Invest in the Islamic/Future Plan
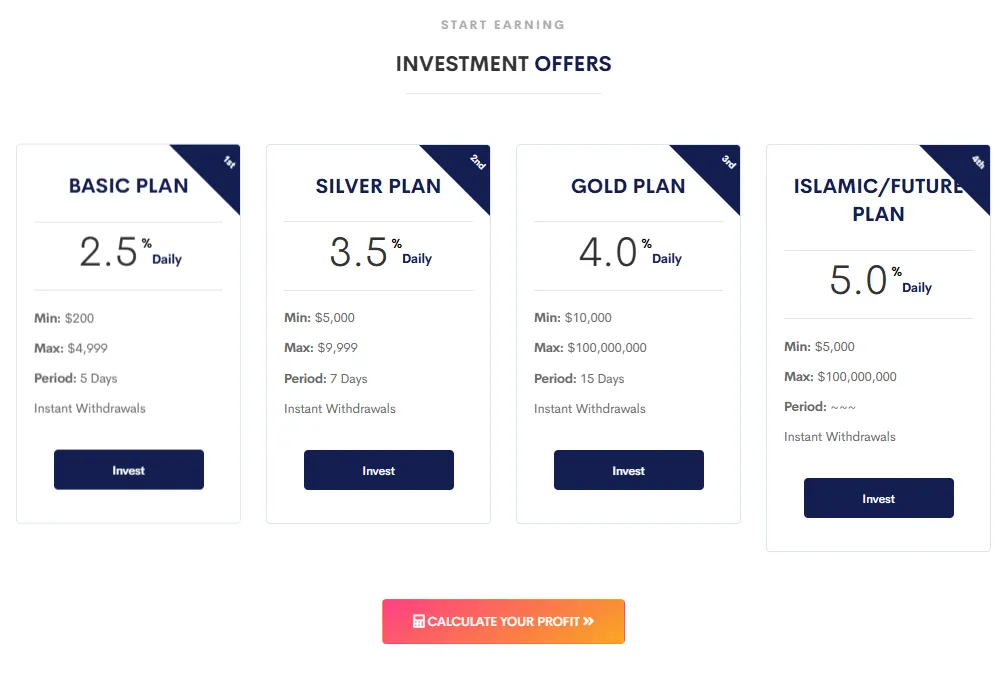Image resolution: width=1000 pixels, height=692 pixels. coord(878,498)
